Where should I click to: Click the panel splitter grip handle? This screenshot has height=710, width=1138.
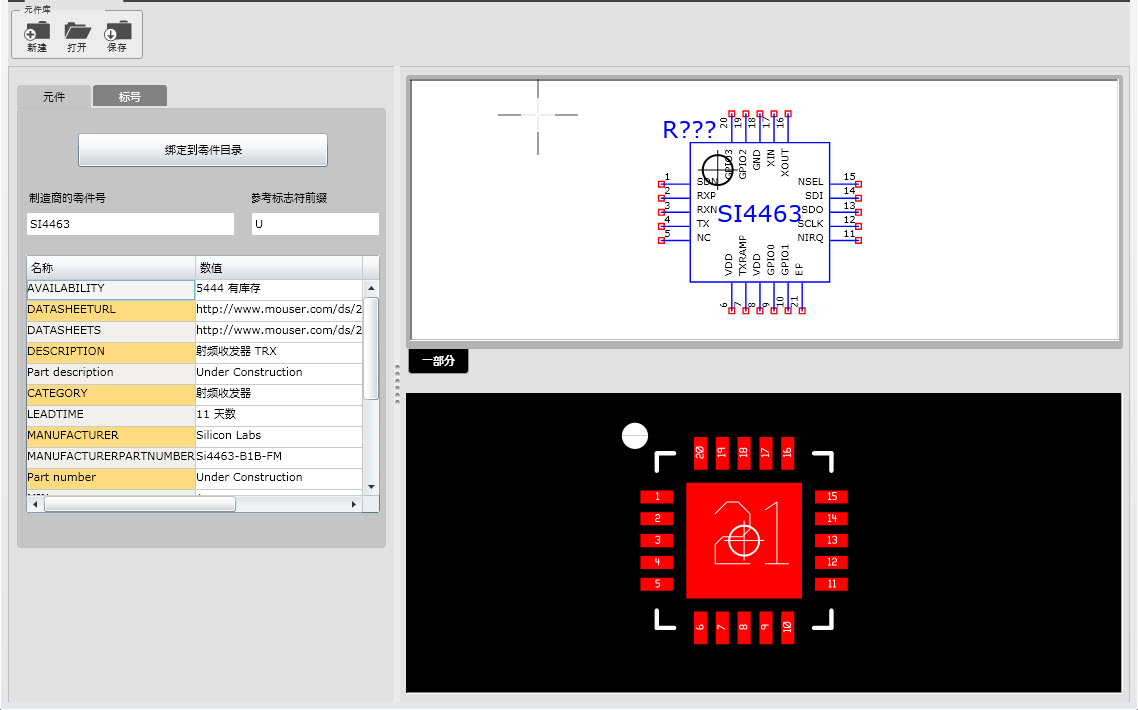(397, 383)
